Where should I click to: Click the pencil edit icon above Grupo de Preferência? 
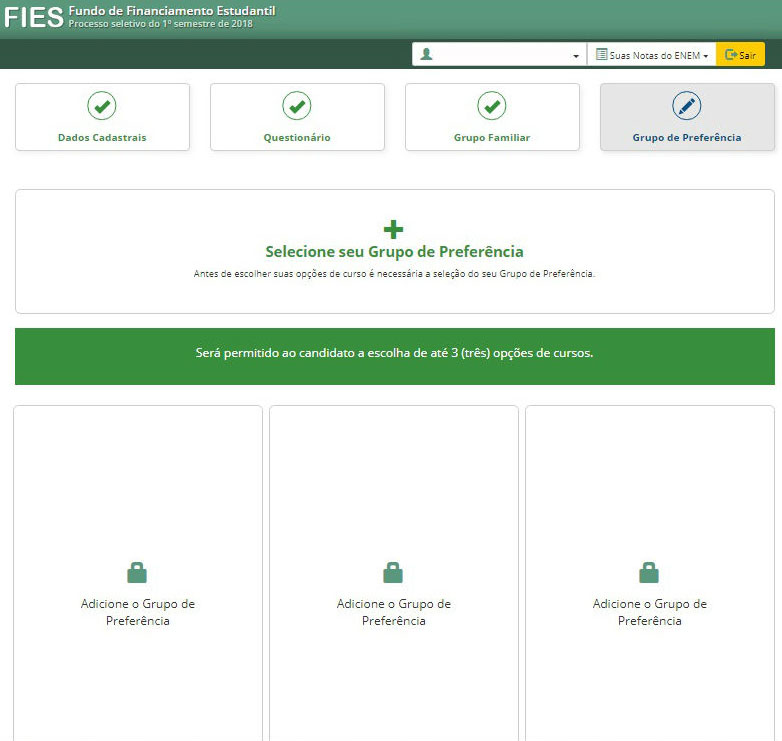[x=687, y=106]
